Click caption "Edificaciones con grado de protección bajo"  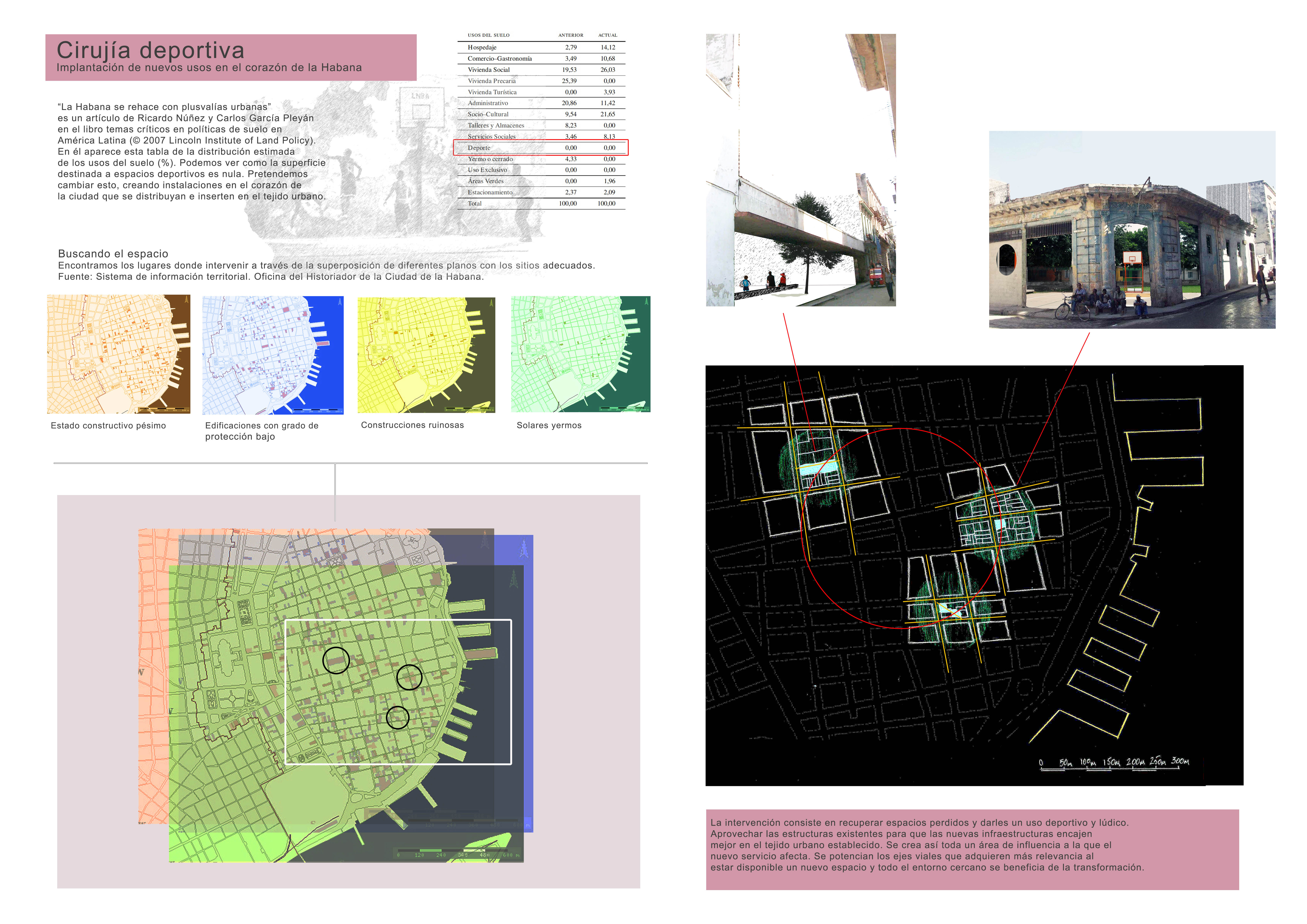[x=262, y=431]
